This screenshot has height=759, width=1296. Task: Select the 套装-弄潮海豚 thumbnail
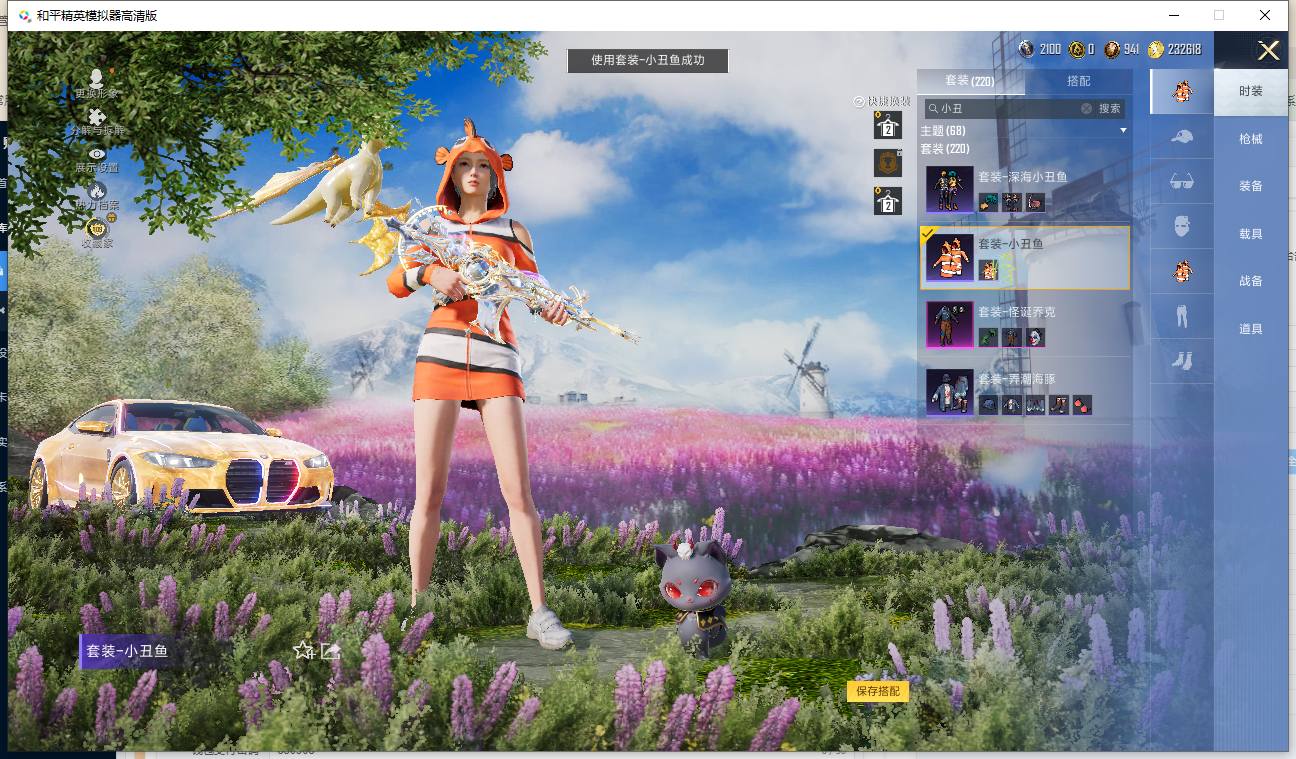(x=949, y=393)
